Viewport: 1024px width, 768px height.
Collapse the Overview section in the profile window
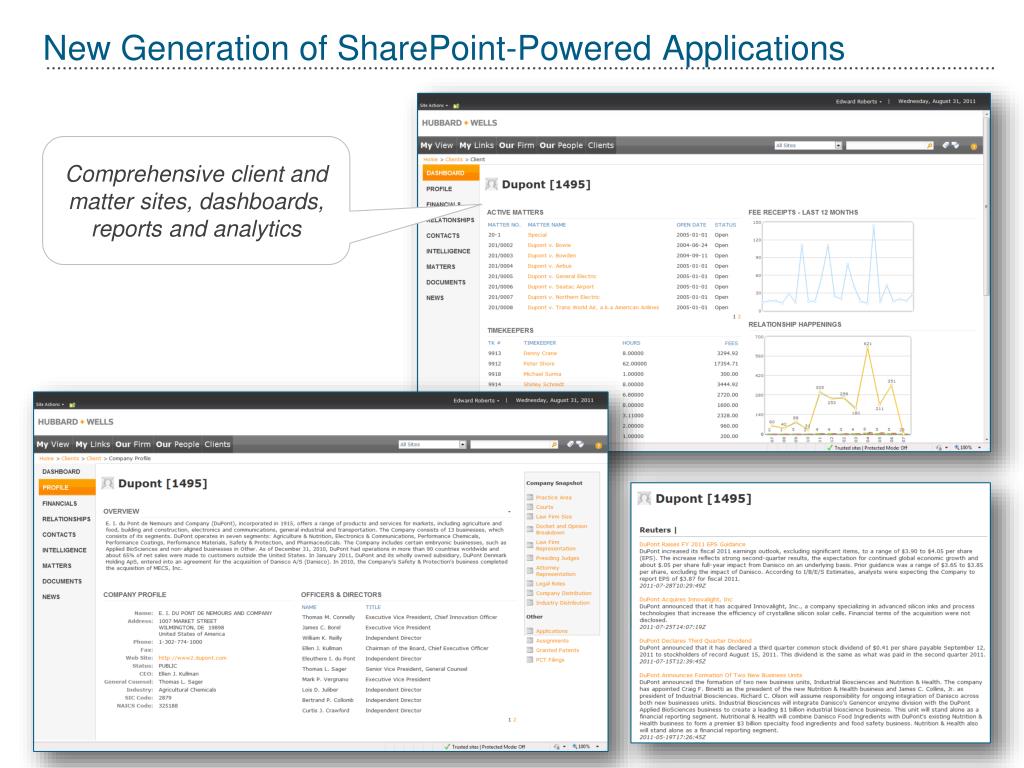pyautogui.click(x=509, y=511)
